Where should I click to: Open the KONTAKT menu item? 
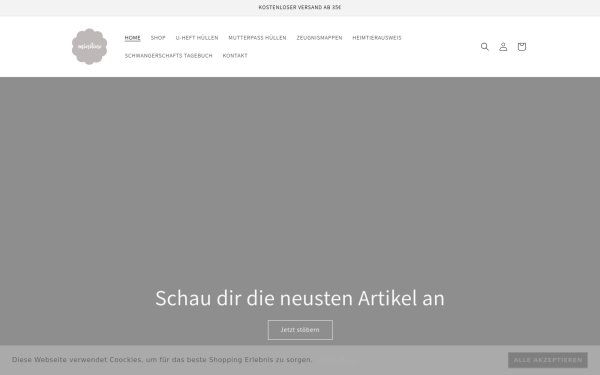[x=235, y=55]
